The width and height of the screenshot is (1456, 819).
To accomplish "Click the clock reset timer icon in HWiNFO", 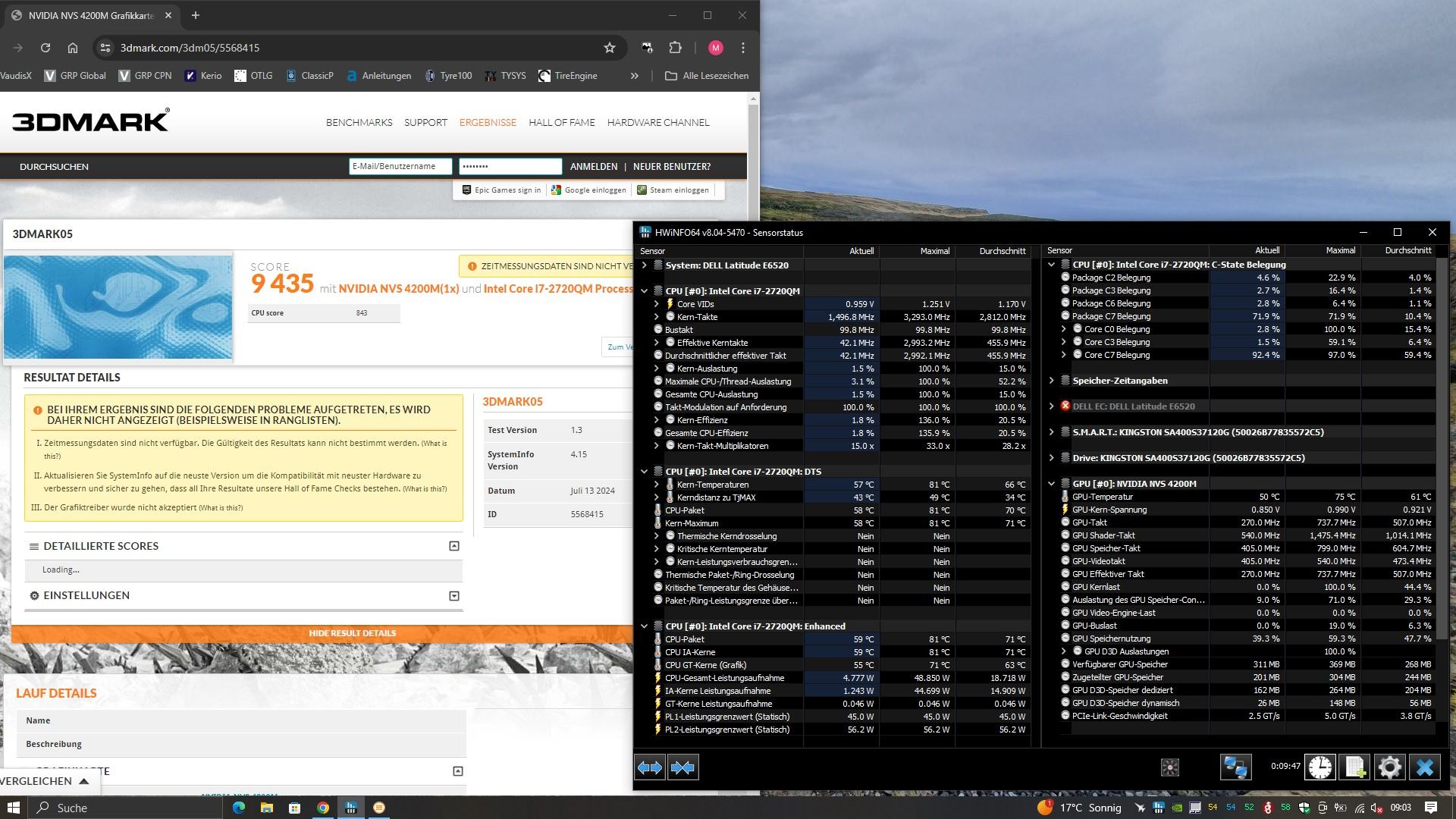I will tap(1320, 767).
